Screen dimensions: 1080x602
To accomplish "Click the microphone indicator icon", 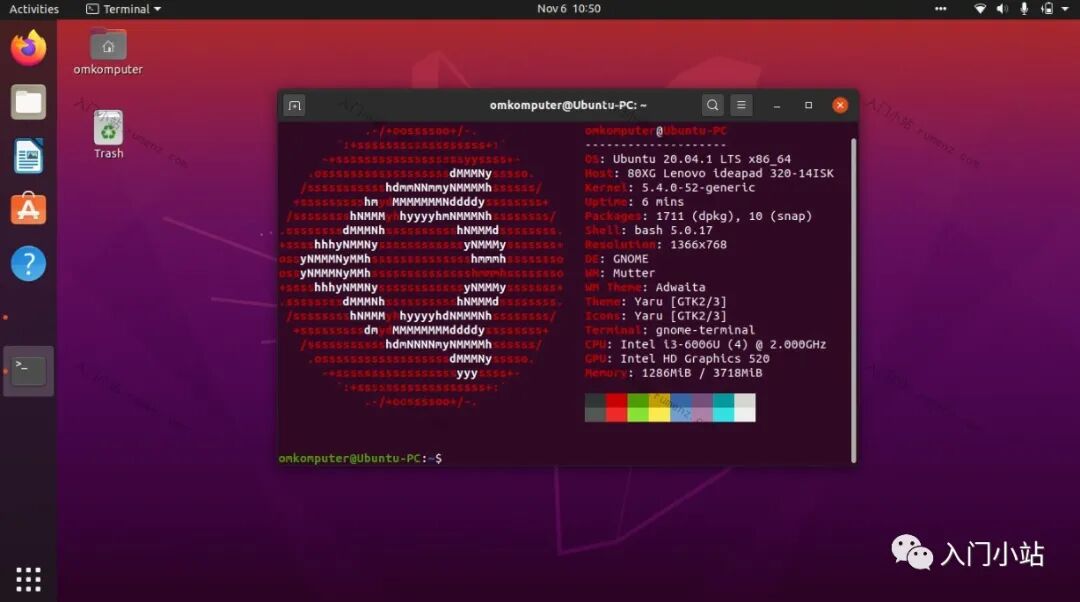I will (1024, 9).
